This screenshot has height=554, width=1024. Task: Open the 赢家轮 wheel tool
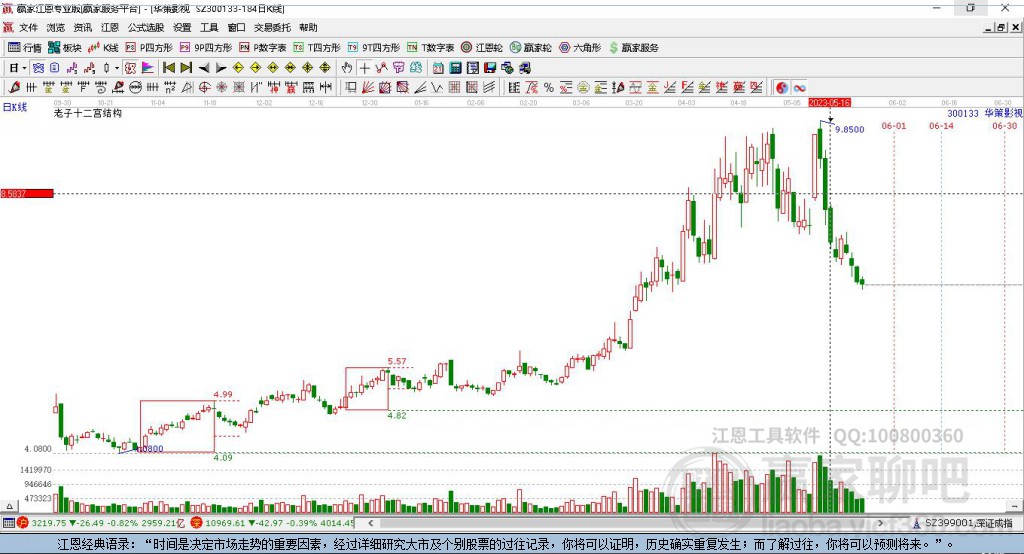[x=530, y=48]
